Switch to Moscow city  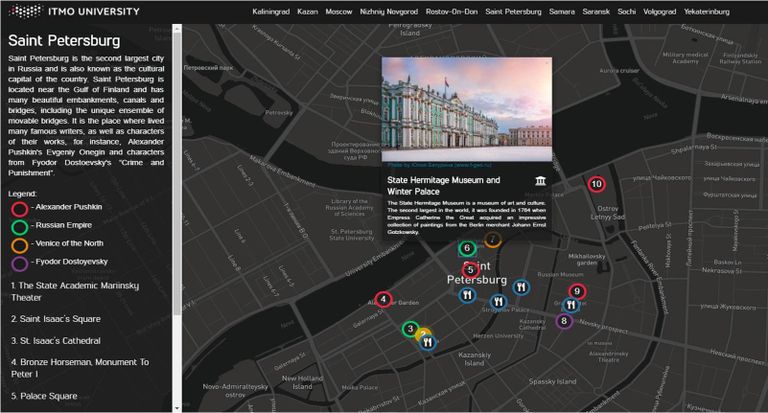(338, 11)
